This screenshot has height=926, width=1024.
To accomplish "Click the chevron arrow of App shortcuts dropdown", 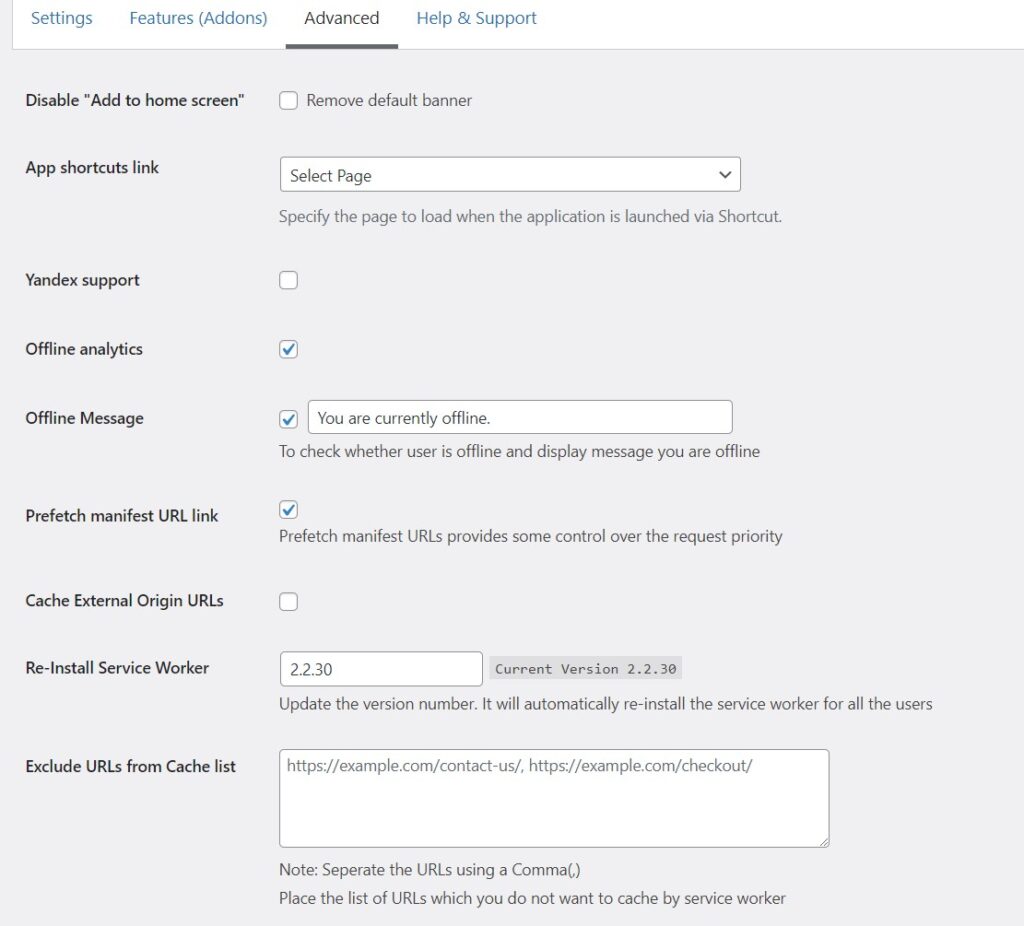I will point(725,175).
